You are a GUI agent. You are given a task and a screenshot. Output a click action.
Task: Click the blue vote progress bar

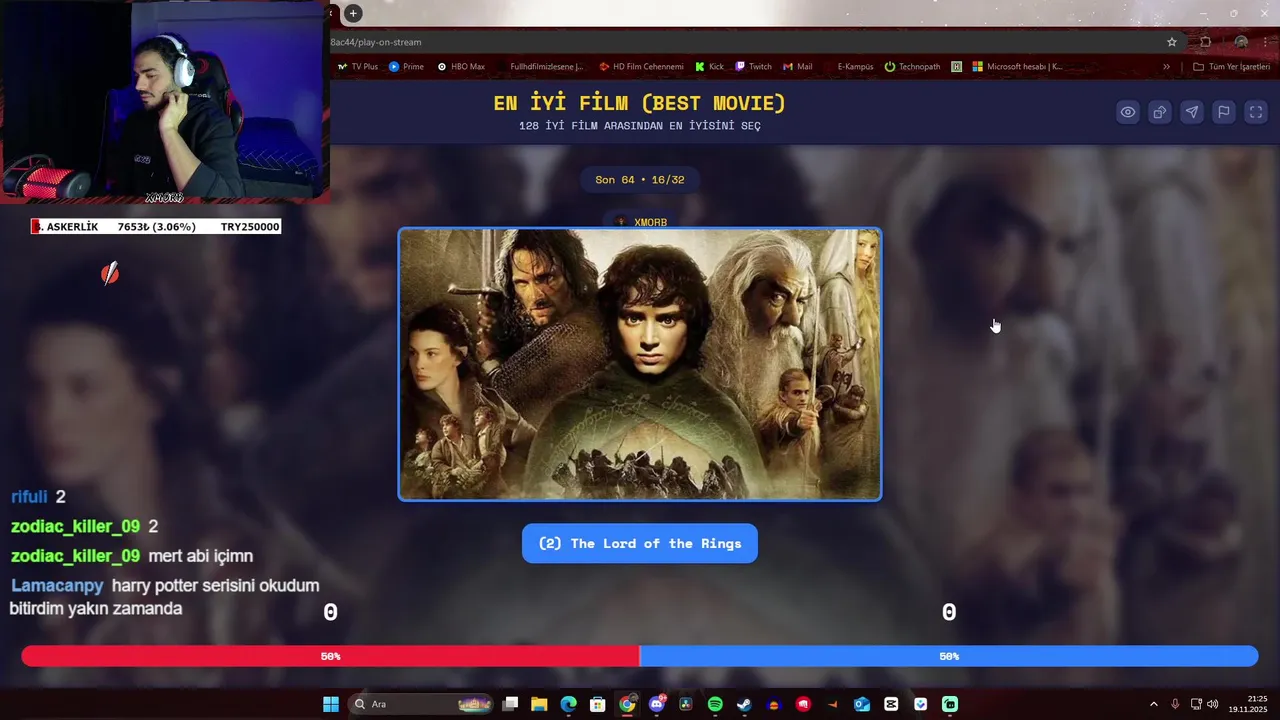949,656
